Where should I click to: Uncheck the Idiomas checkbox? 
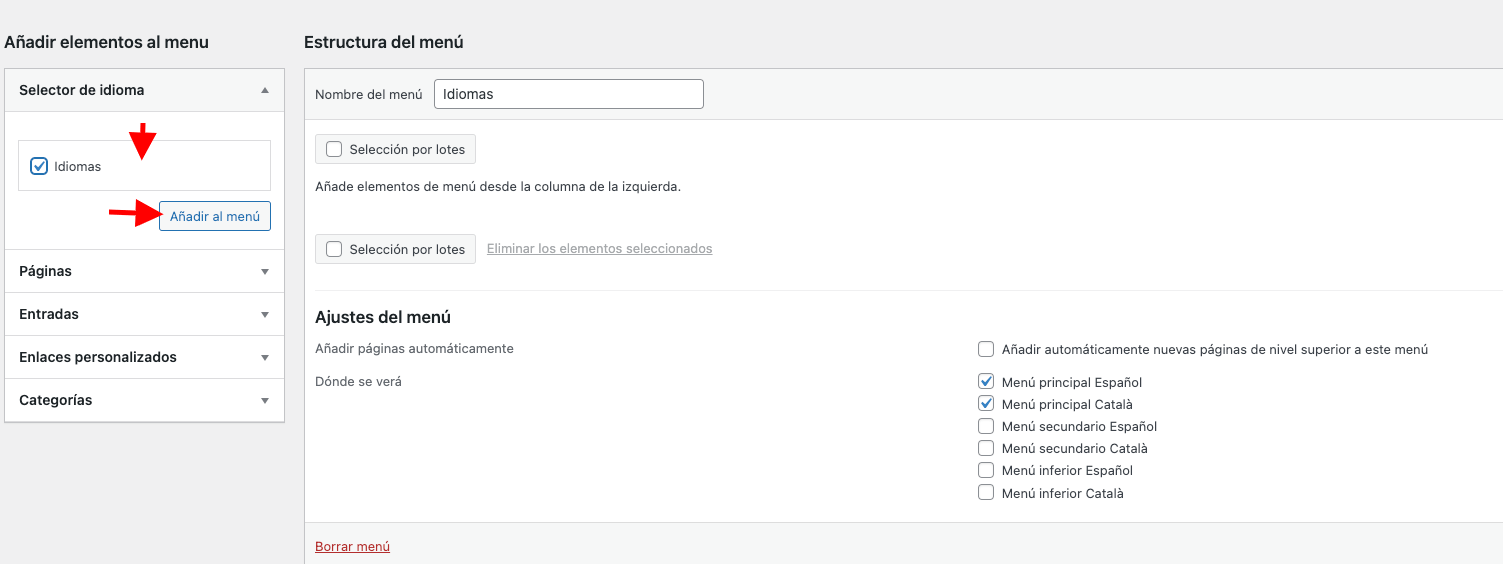tap(40, 166)
